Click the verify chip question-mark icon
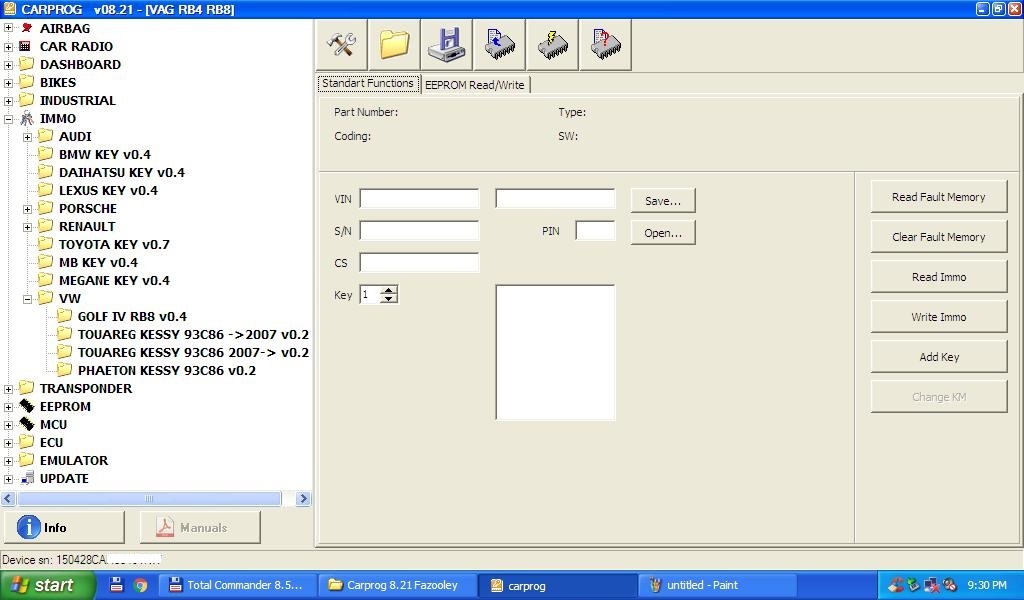Viewport: 1024px width, 600px height. click(605, 44)
